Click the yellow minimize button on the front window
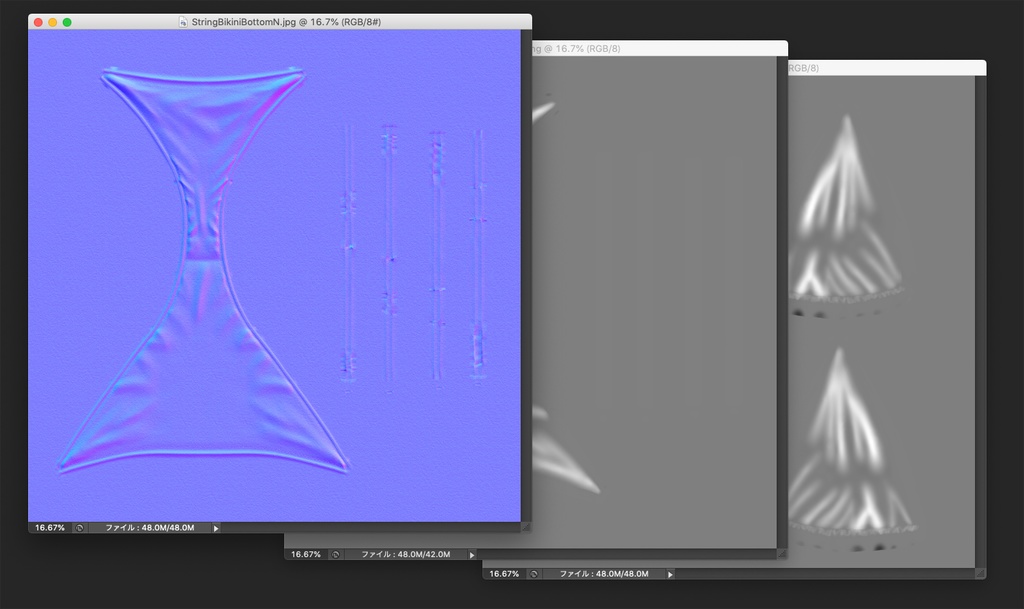 (x=50, y=20)
